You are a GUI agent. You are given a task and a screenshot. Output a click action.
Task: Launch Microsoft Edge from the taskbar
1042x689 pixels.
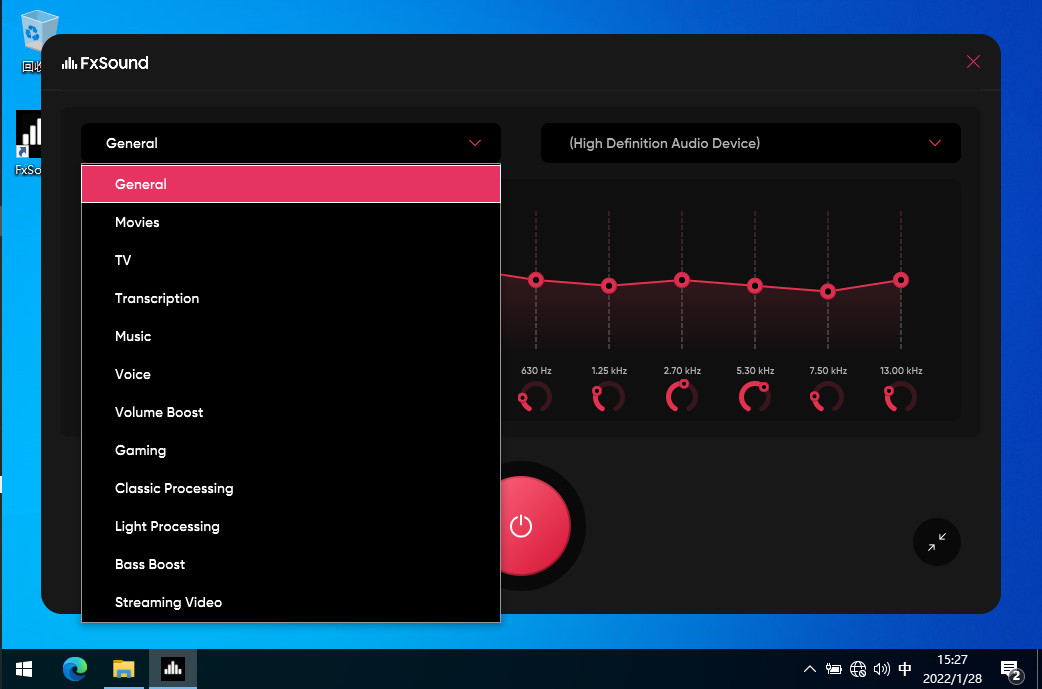pyautogui.click(x=75, y=669)
